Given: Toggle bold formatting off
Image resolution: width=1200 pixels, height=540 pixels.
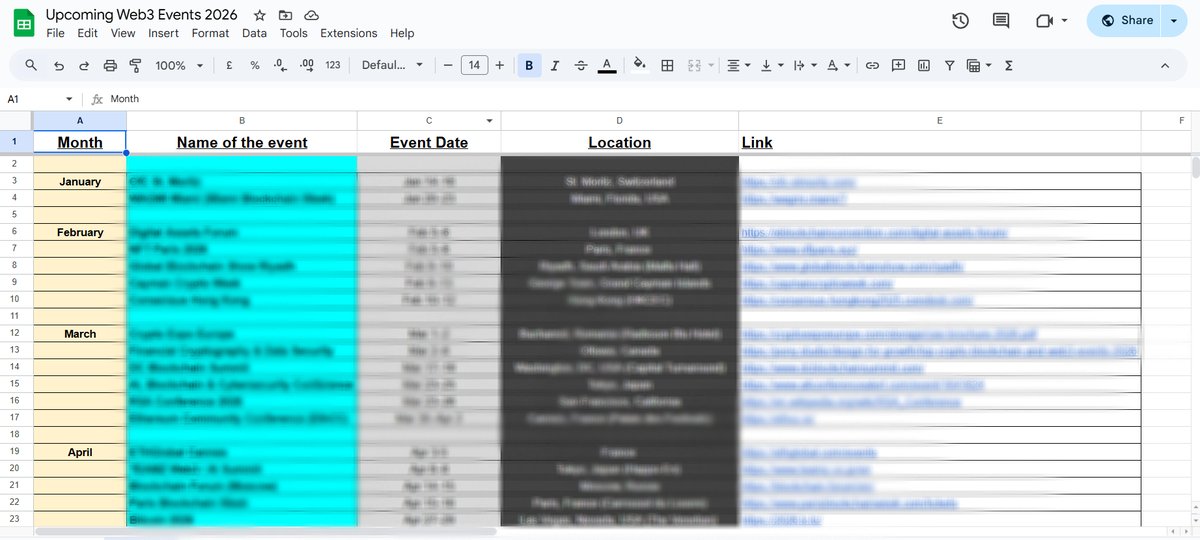Looking at the screenshot, I should pyautogui.click(x=529, y=65).
